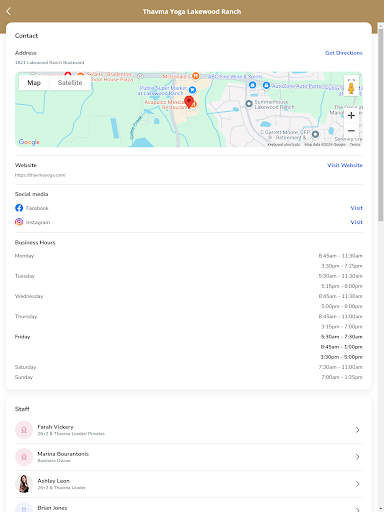Click Ashley Leon's profile photo
The image size is (384, 512).
24,484
